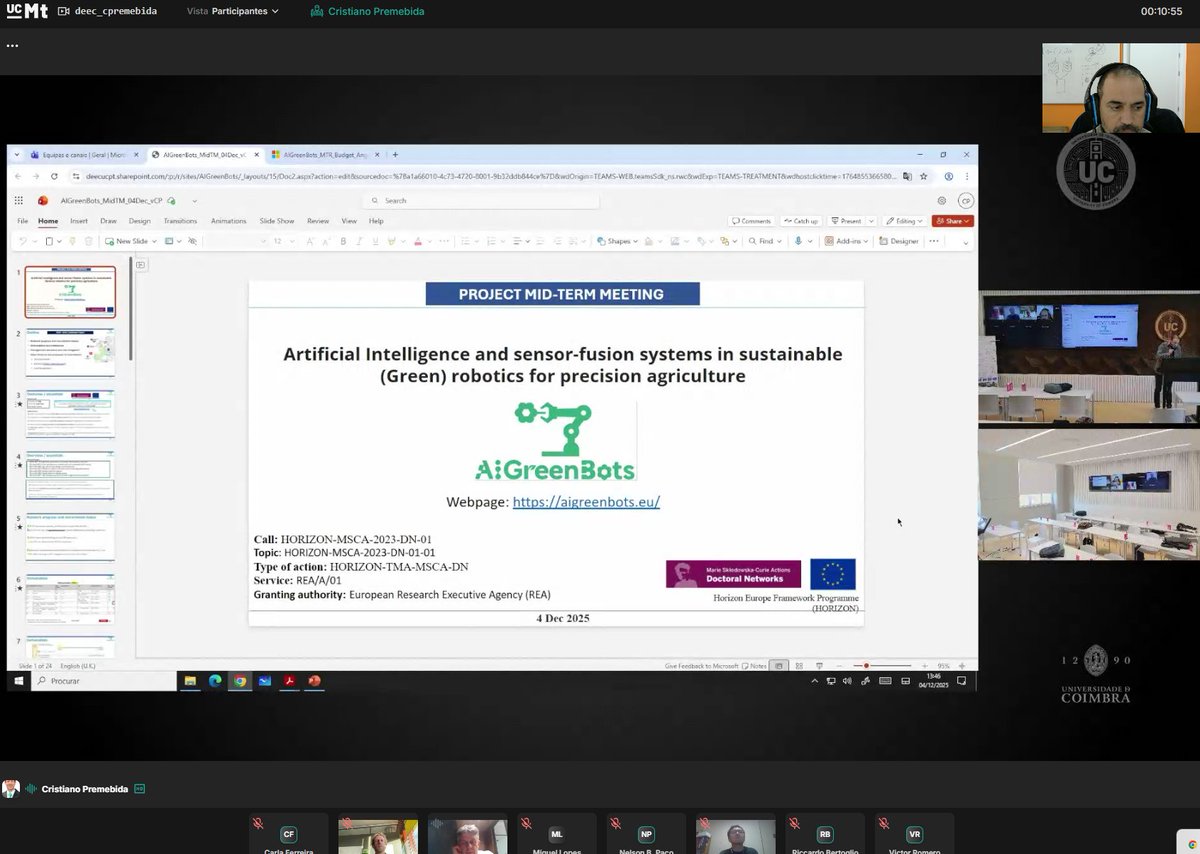This screenshot has width=1200, height=854.
Task: Open Adobe Acrobat from the taskbar
Action: [x=289, y=681]
